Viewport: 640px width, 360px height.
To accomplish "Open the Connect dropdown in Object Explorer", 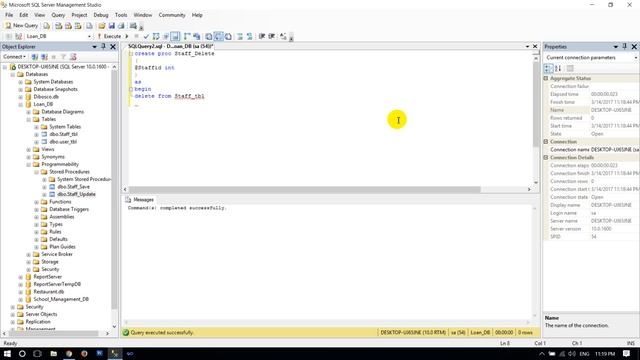I will 14,57.
